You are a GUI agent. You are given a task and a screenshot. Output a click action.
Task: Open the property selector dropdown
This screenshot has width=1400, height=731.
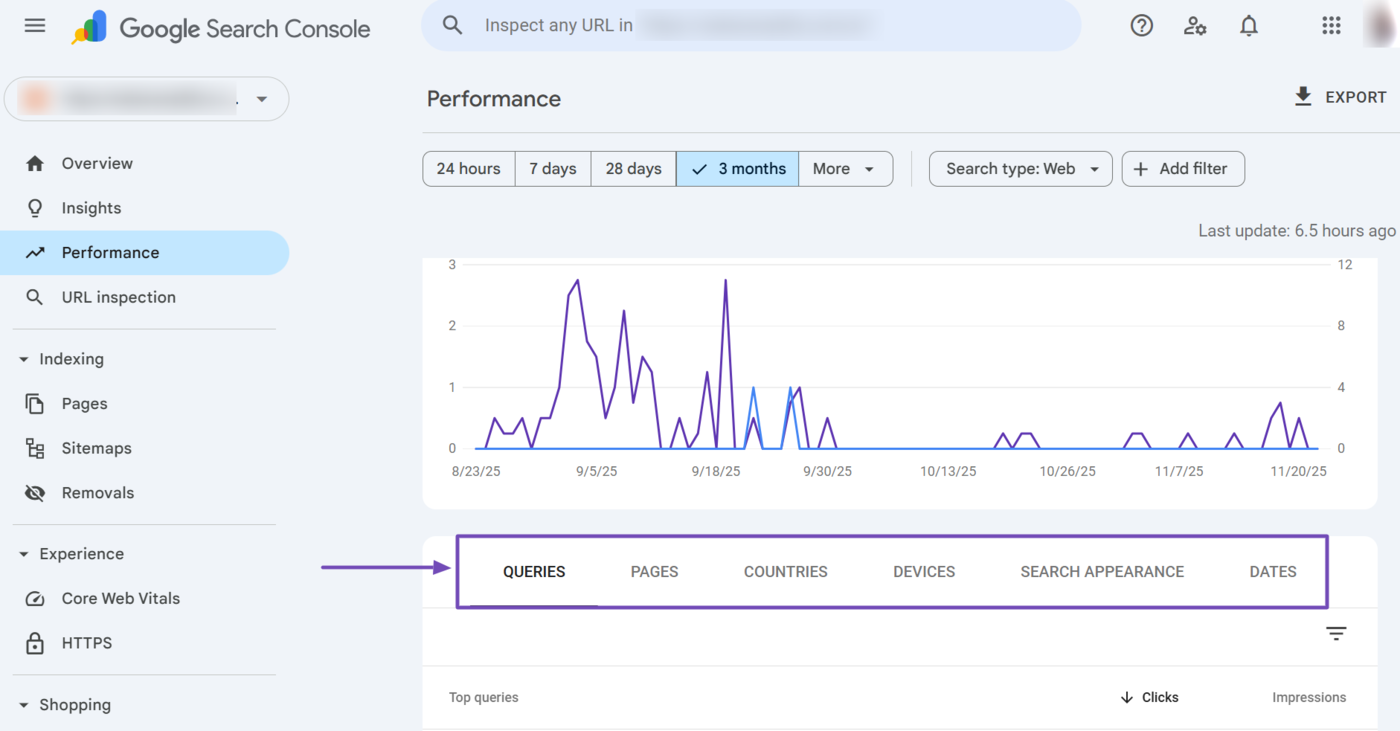point(261,99)
